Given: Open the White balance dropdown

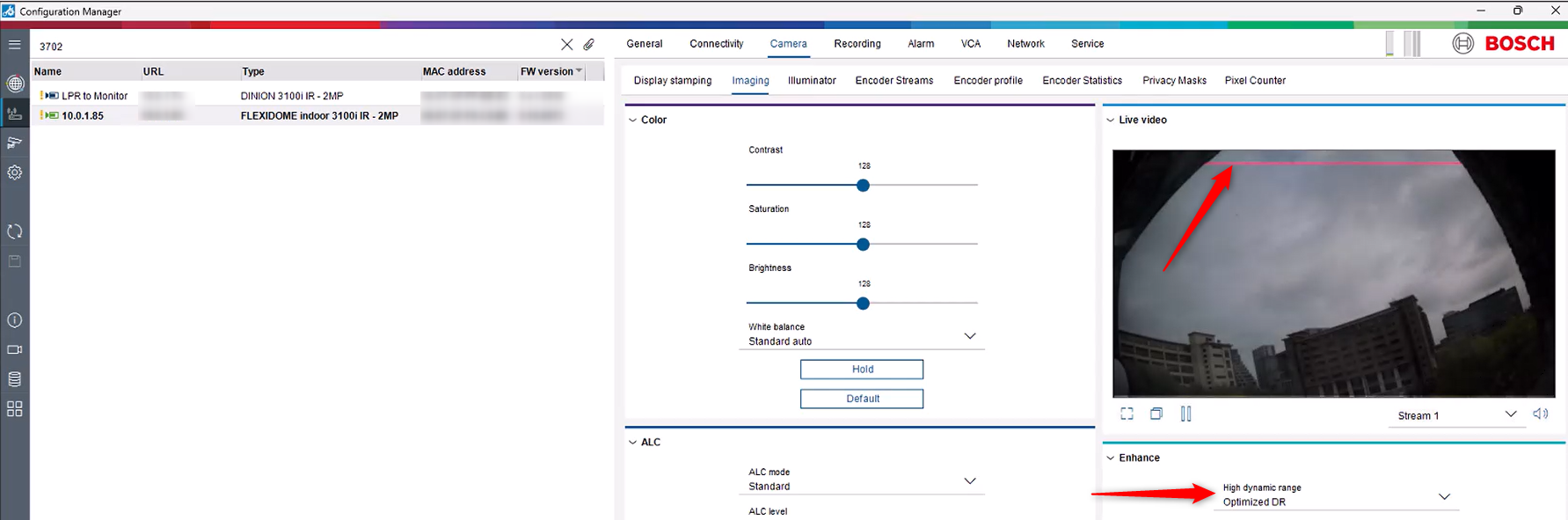Looking at the screenshot, I should tap(969, 336).
